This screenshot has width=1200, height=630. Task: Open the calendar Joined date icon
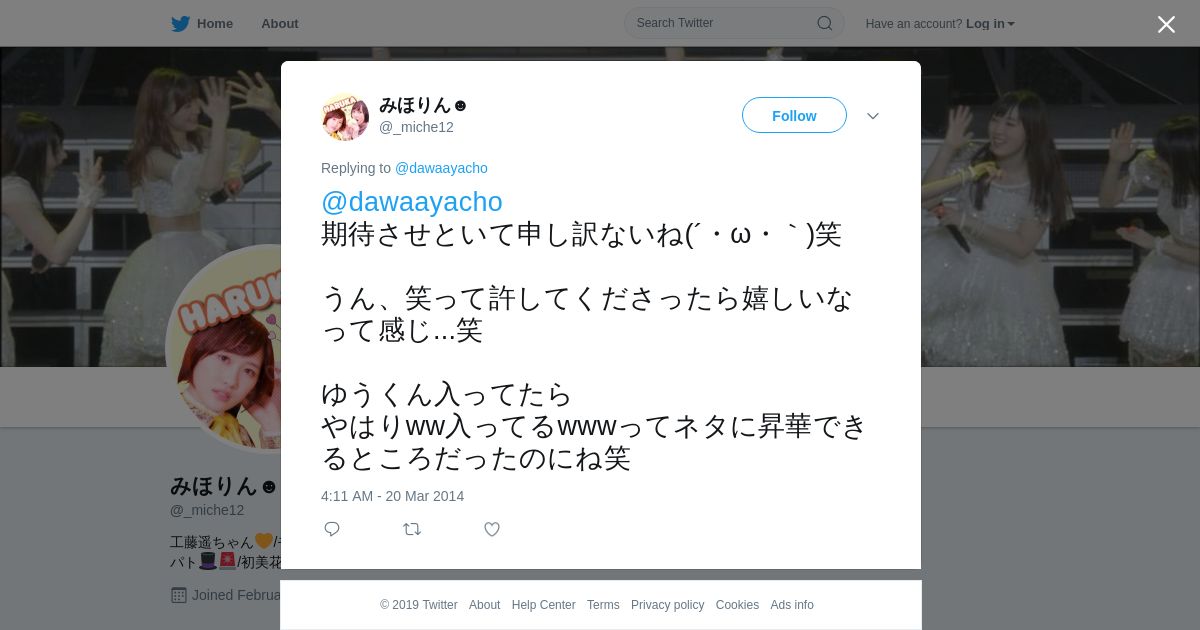(x=179, y=595)
